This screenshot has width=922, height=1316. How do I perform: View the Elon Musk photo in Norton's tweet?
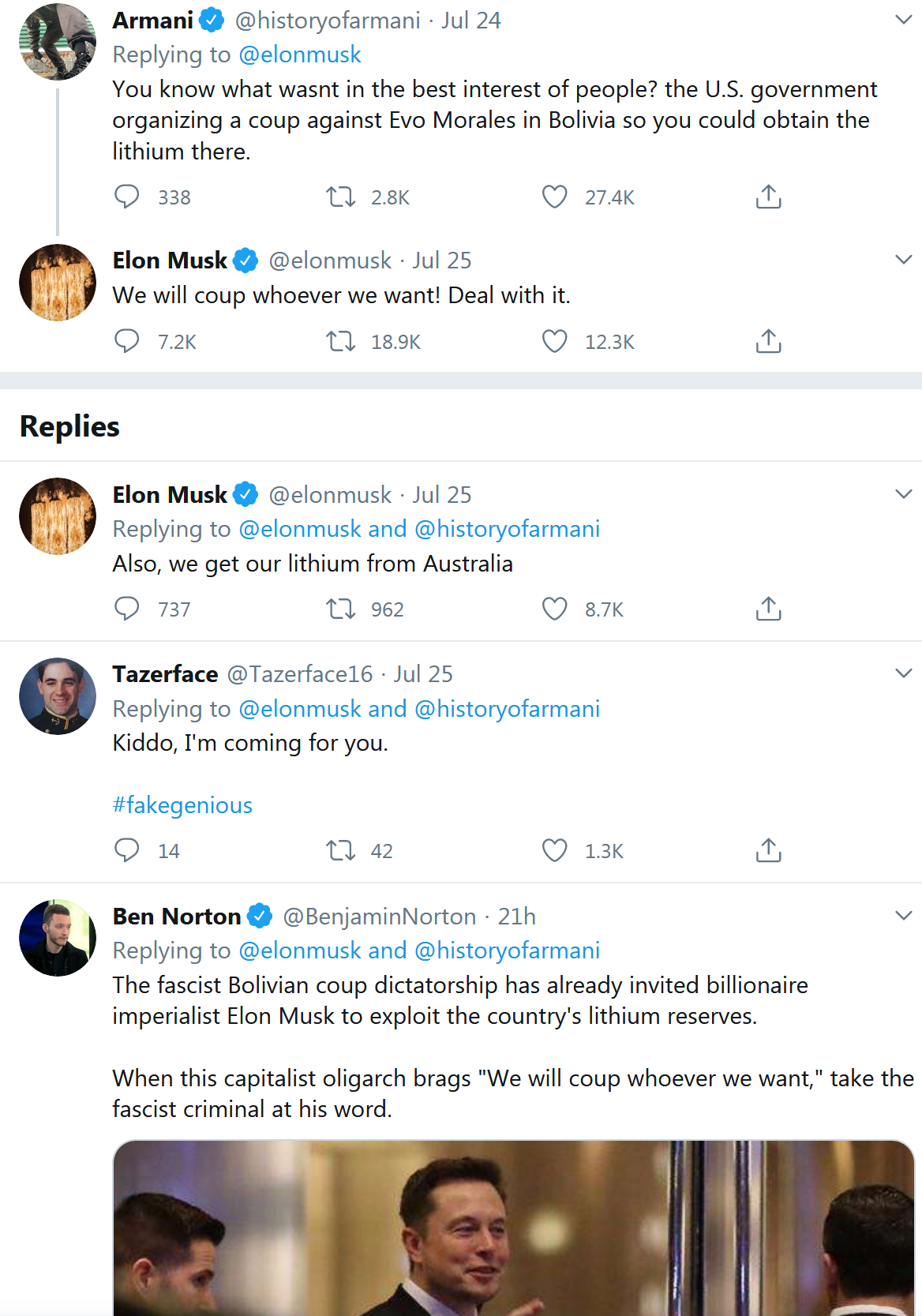513,1228
